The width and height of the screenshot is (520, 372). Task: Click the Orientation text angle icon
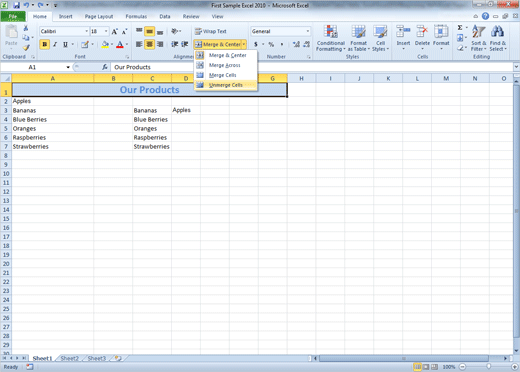point(174,31)
